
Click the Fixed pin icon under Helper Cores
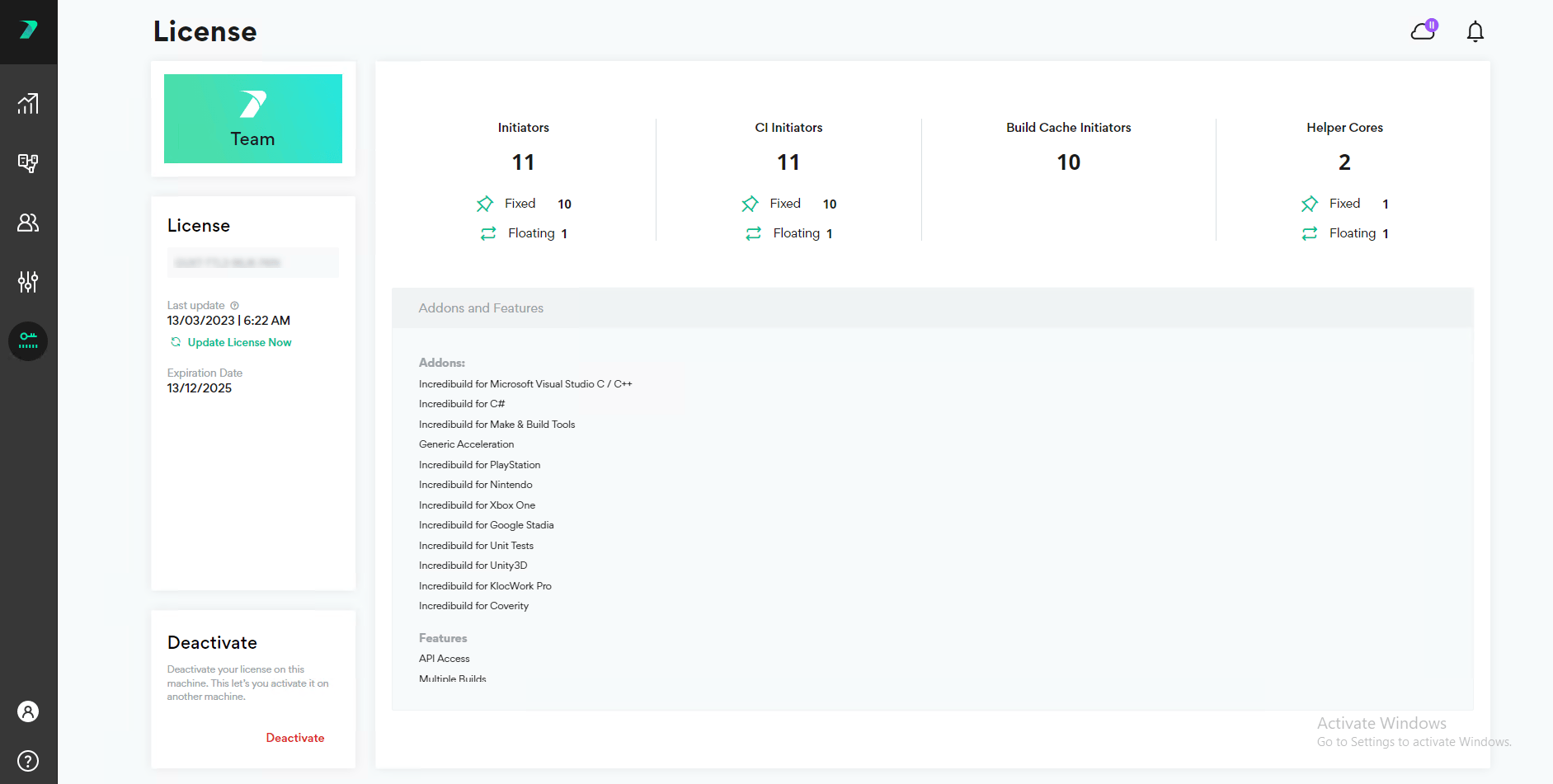click(x=1310, y=204)
